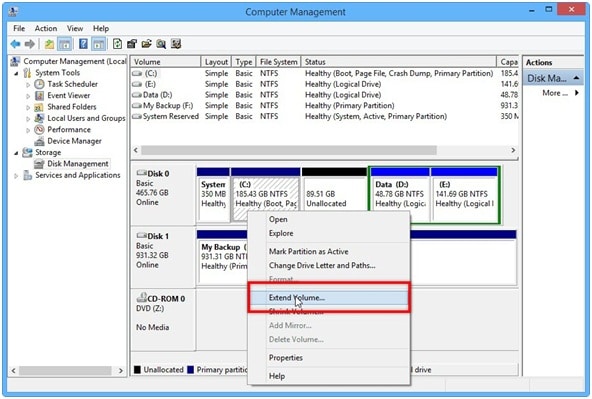
Task: Expand the Task Scheduler node
Action: coord(28,85)
